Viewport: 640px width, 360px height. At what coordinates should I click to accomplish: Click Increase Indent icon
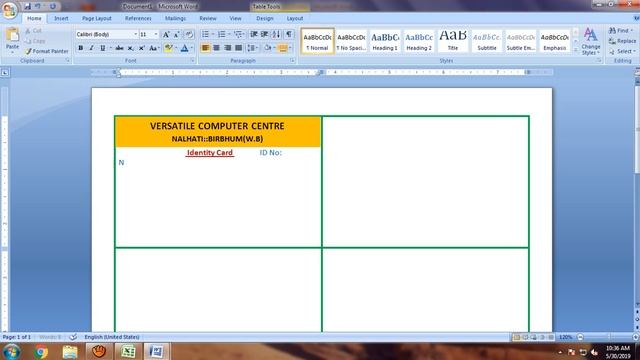(264, 34)
